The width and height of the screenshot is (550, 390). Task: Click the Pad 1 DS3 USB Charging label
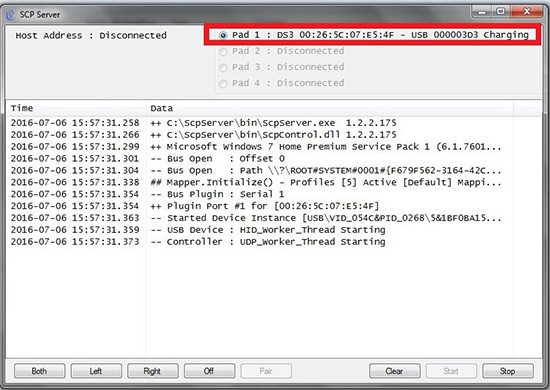380,35
